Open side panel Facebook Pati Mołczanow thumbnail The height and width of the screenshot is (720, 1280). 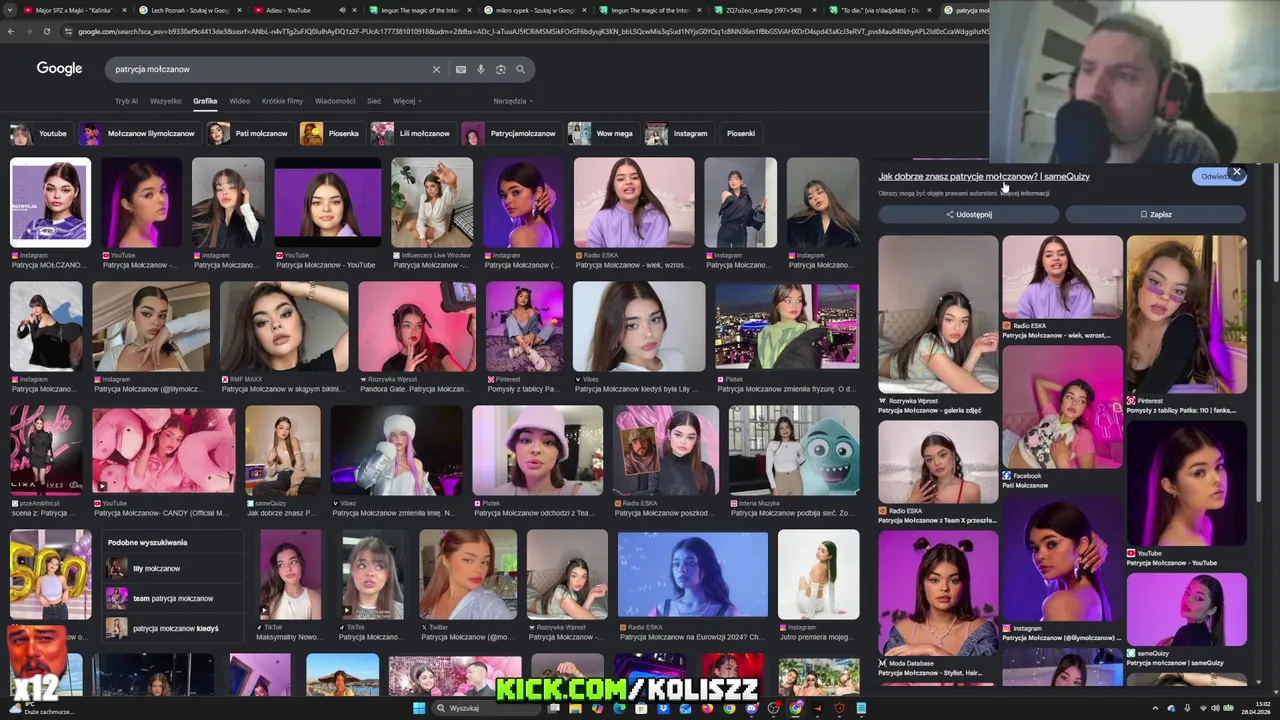pos(1062,407)
